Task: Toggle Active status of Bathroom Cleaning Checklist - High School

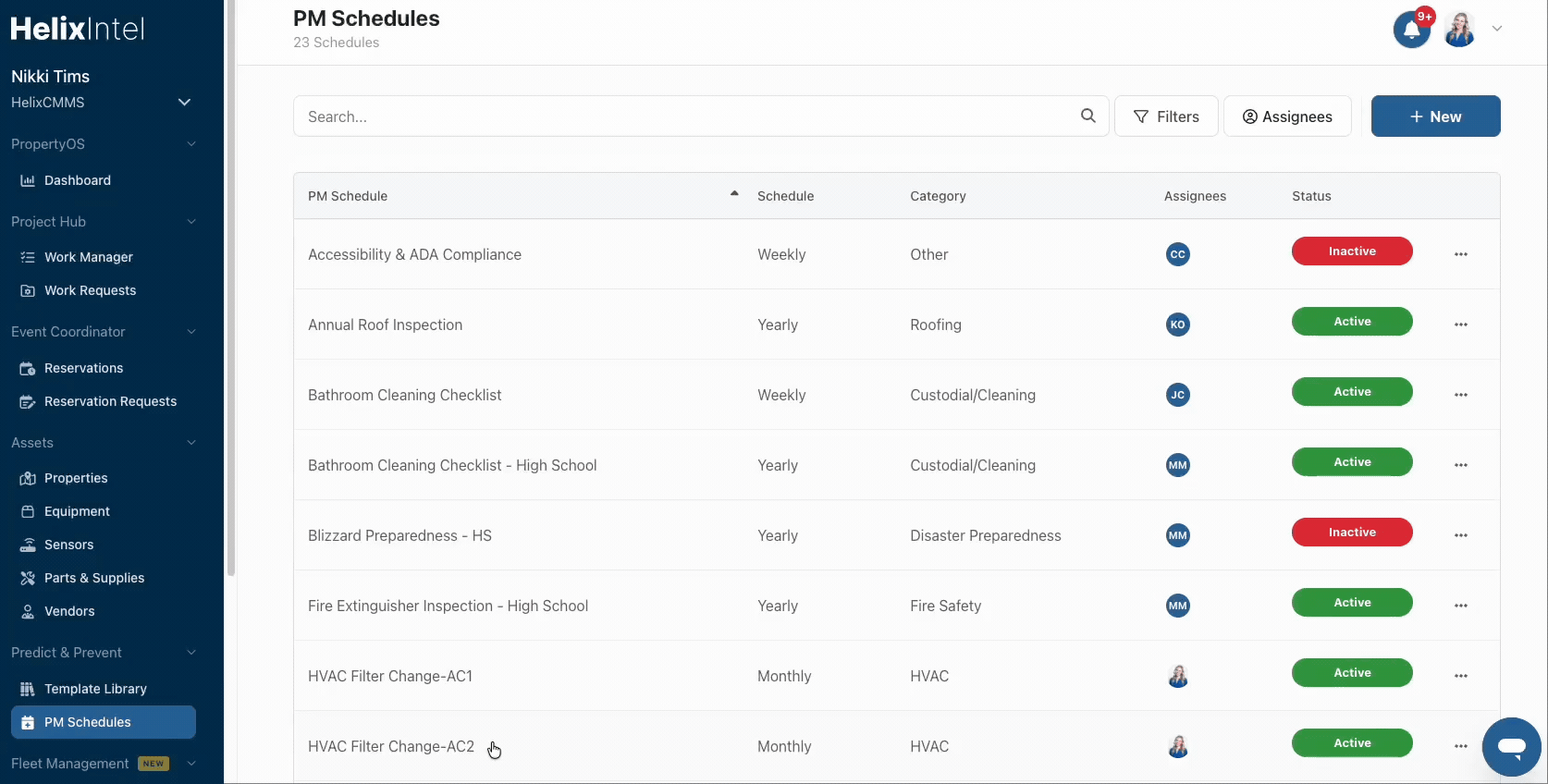Action: pos(1352,462)
